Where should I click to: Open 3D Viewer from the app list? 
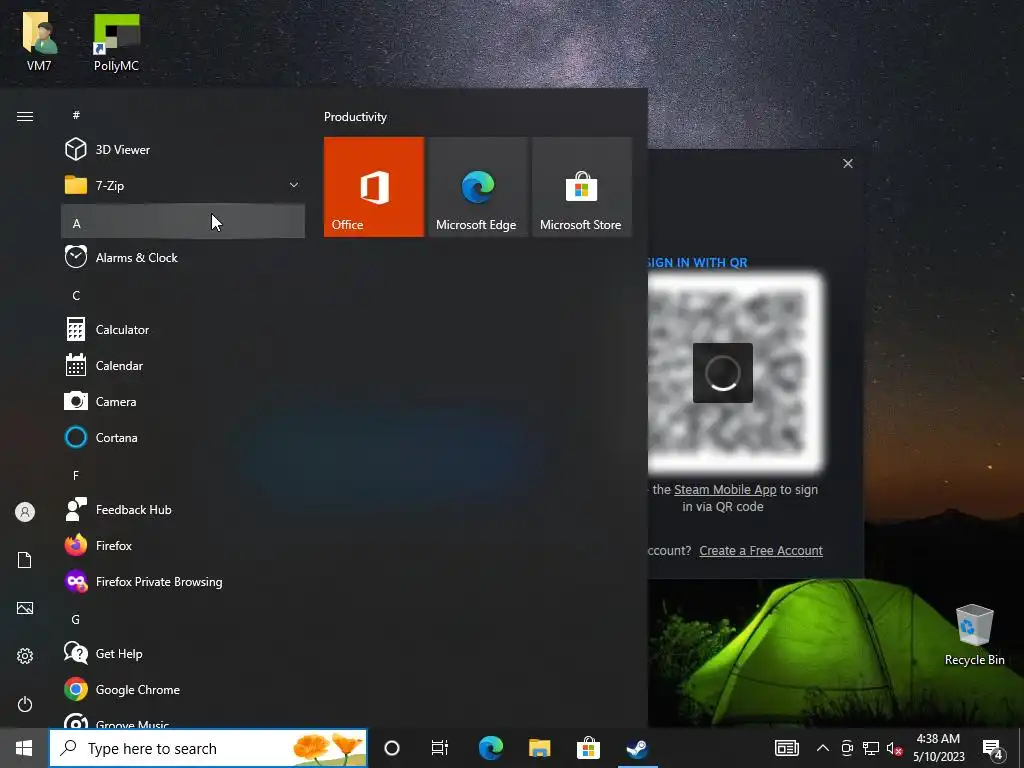click(x=183, y=150)
